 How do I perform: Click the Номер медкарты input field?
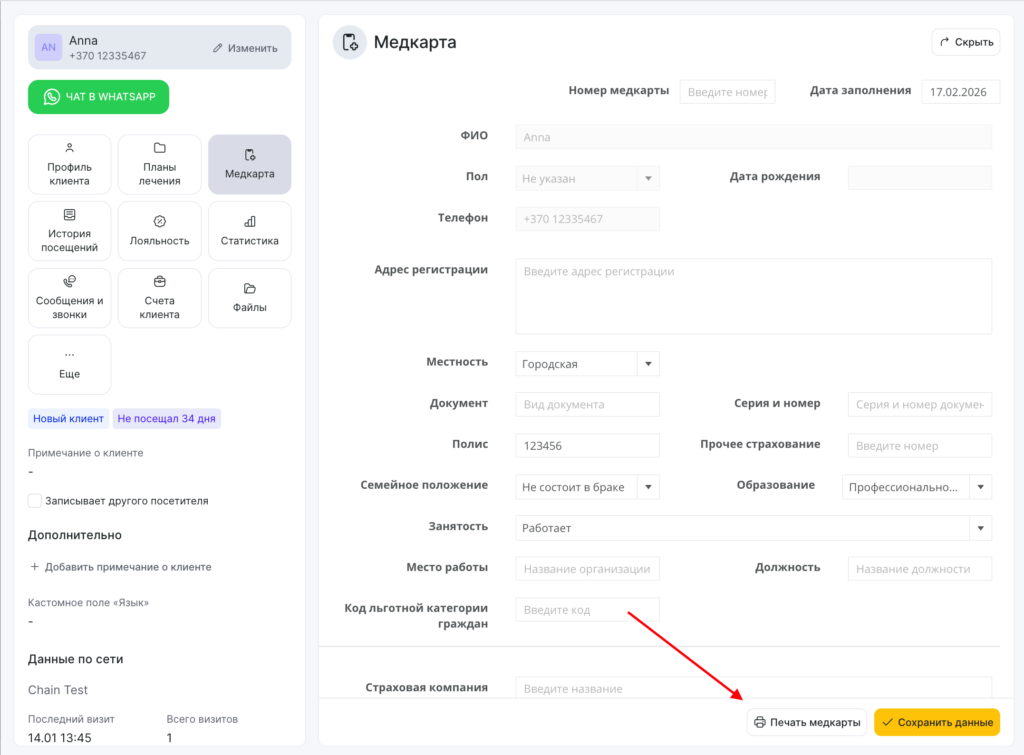[x=727, y=92]
